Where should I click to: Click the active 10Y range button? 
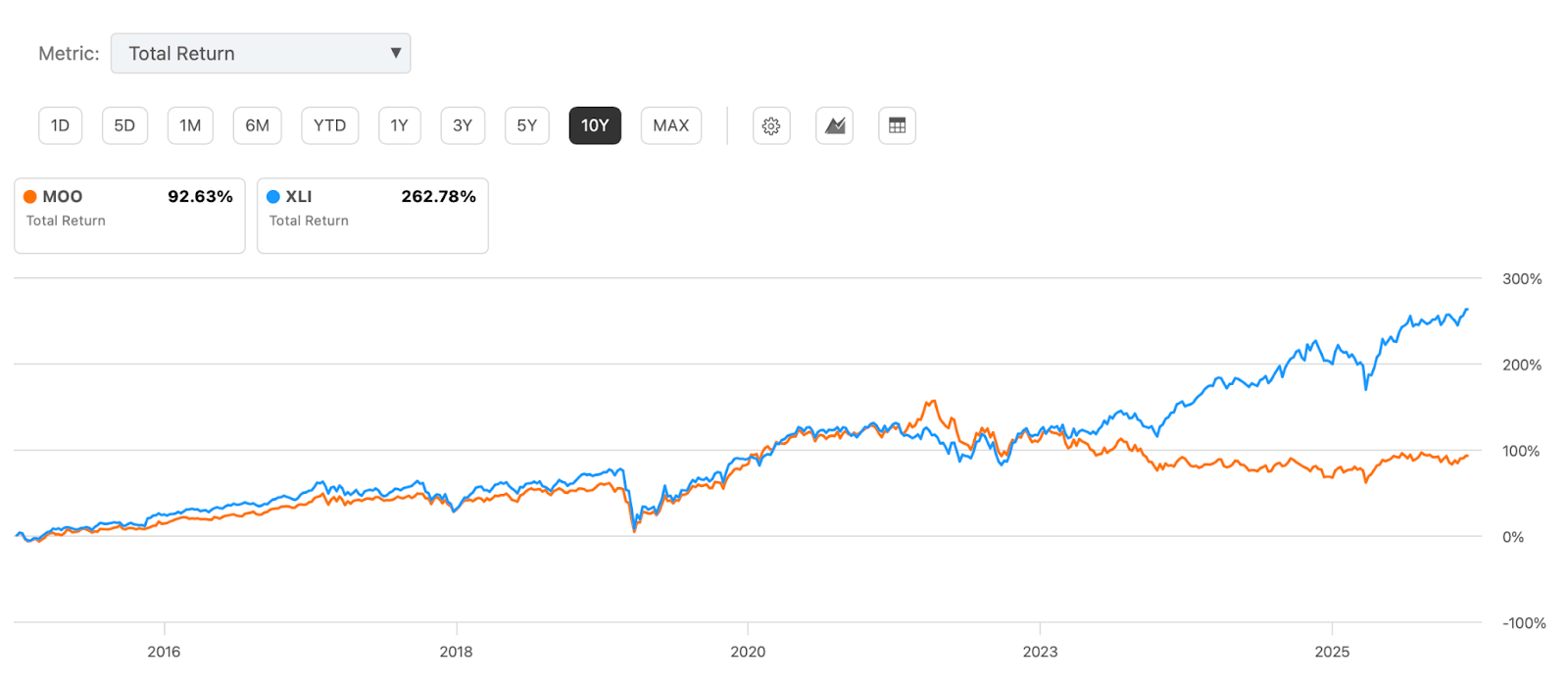[595, 125]
